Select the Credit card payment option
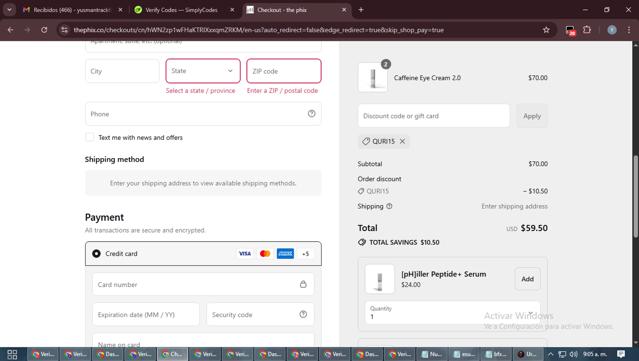This screenshot has height=361, width=639. pyautogui.click(x=96, y=253)
